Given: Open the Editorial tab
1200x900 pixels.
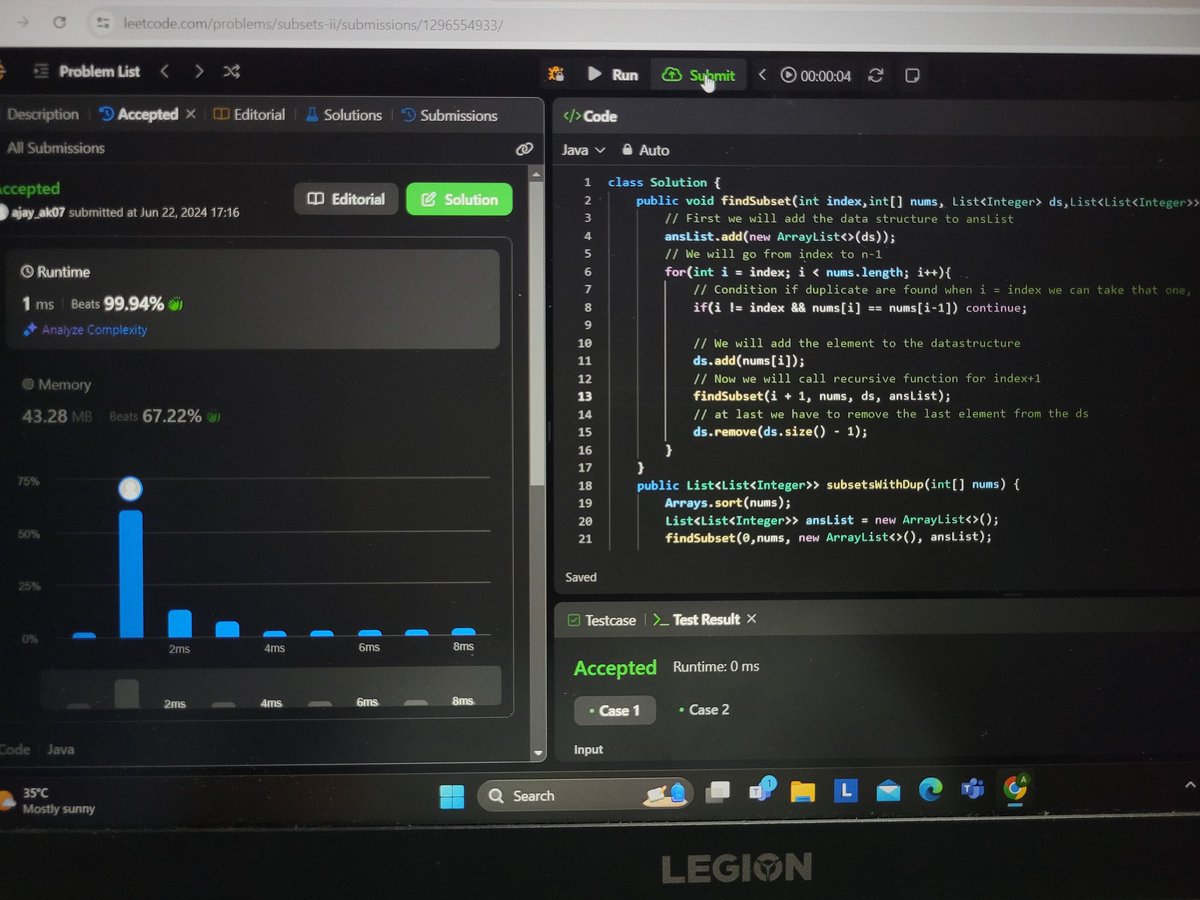Looking at the screenshot, I should coord(249,115).
